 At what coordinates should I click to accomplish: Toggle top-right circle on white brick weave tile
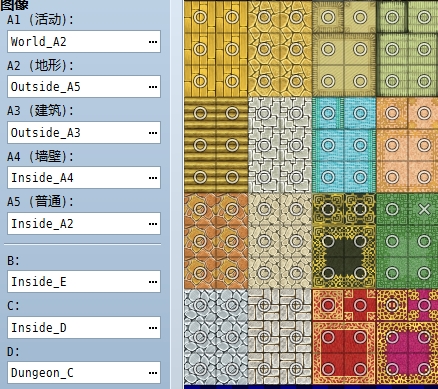(296, 305)
